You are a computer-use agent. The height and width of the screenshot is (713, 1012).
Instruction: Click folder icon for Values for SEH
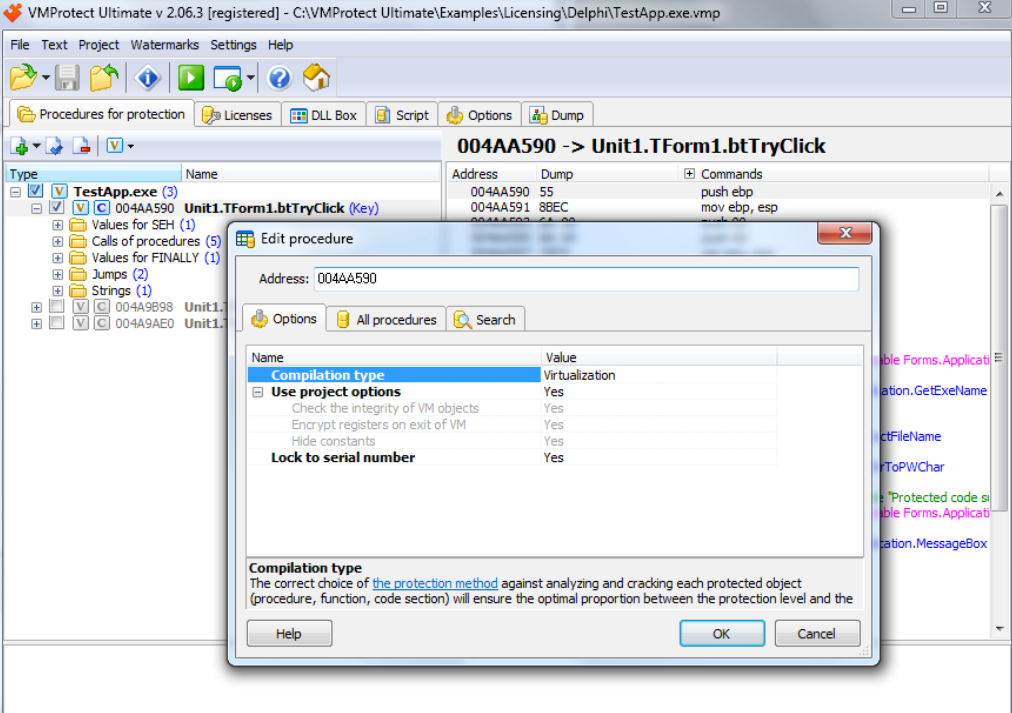pyautogui.click(x=78, y=225)
